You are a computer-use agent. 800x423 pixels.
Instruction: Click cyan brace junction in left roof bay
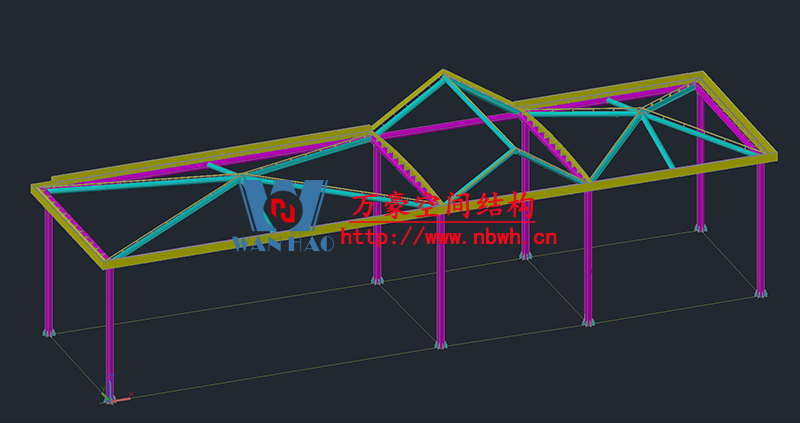(244, 177)
